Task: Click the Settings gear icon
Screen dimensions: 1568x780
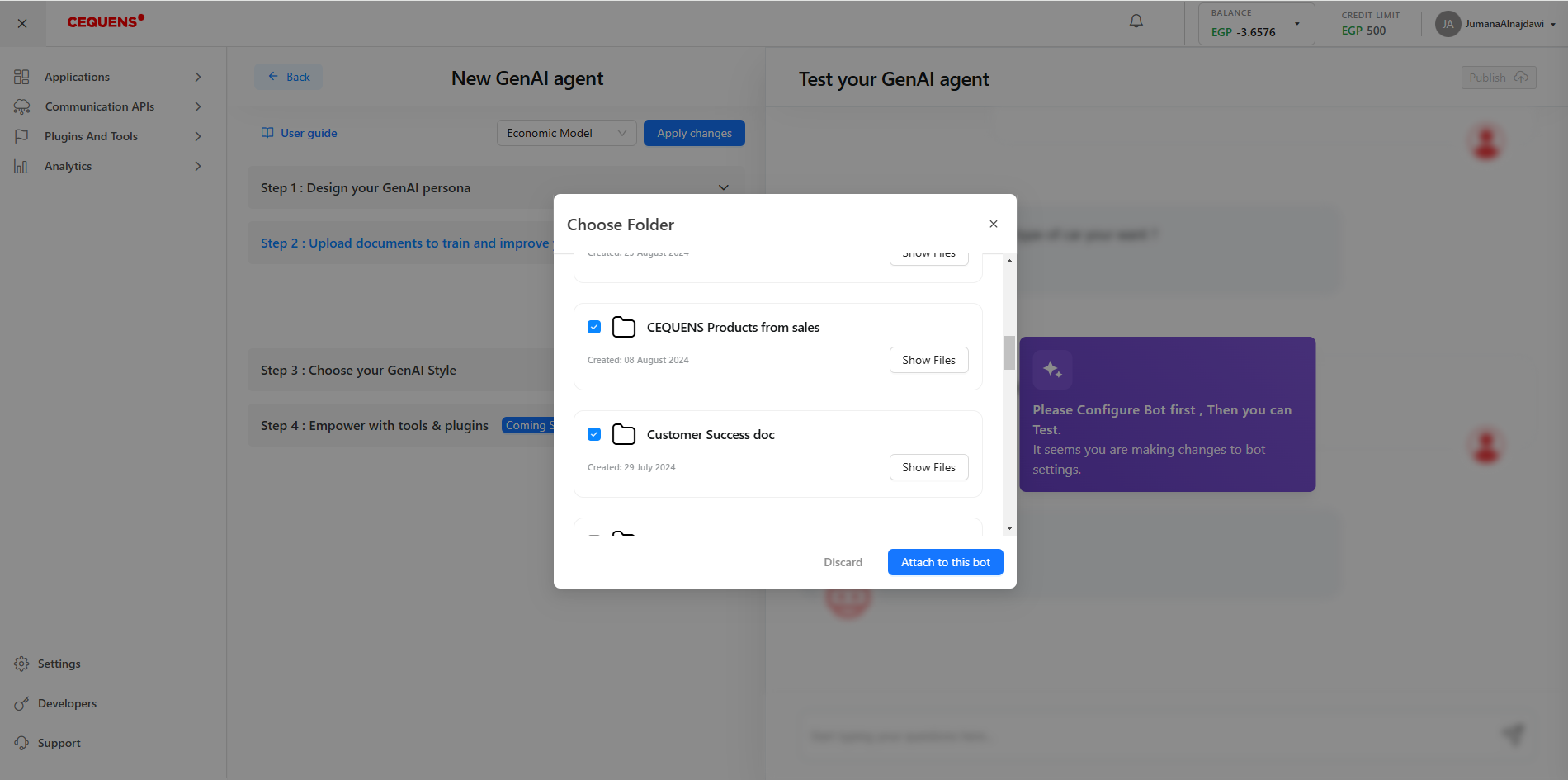Action: click(21, 664)
